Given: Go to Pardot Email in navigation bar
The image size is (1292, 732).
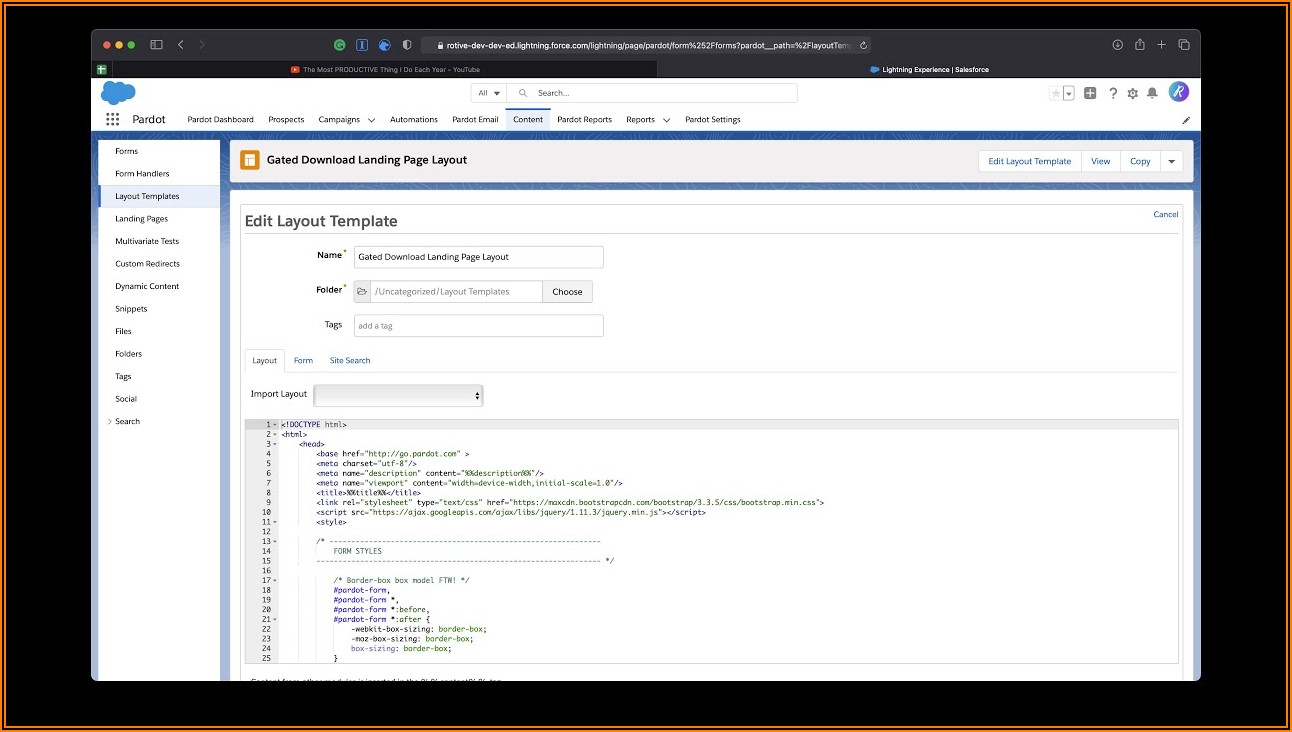Looking at the screenshot, I should [475, 120].
